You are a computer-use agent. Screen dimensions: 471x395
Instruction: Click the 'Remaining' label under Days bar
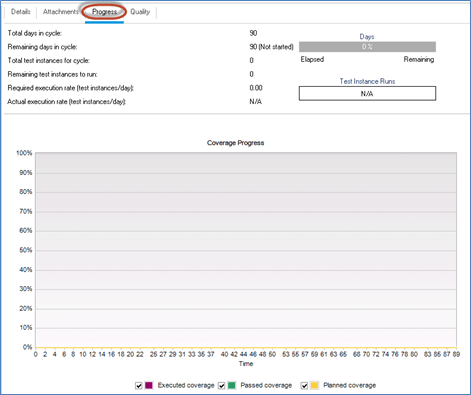(x=419, y=59)
